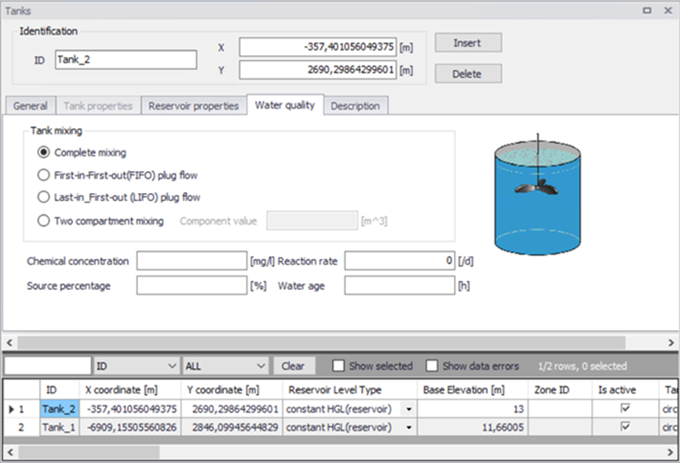Sort by Y coordinate [m] header

point(232,390)
